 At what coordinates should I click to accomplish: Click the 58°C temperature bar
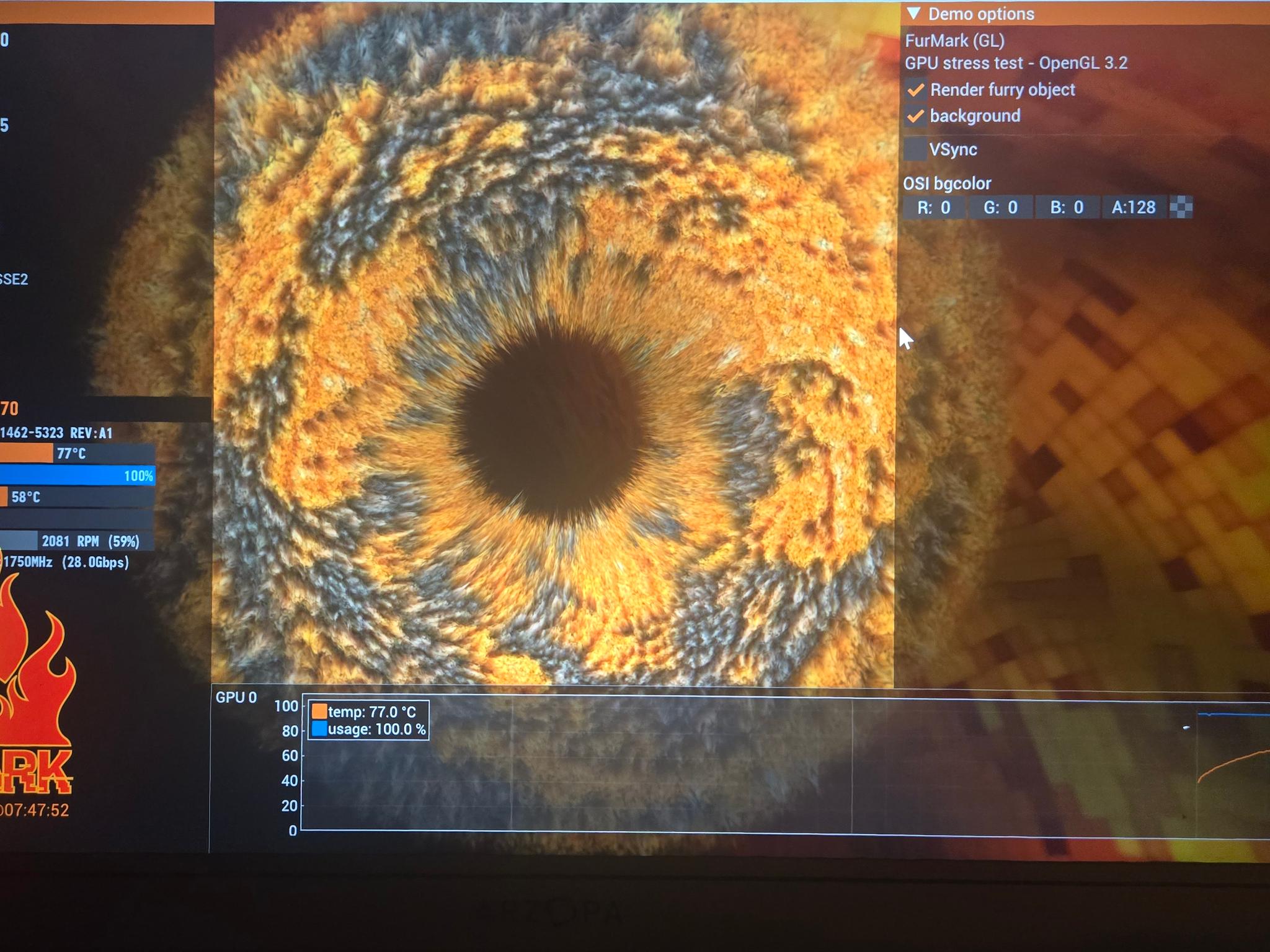[x=78, y=497]
